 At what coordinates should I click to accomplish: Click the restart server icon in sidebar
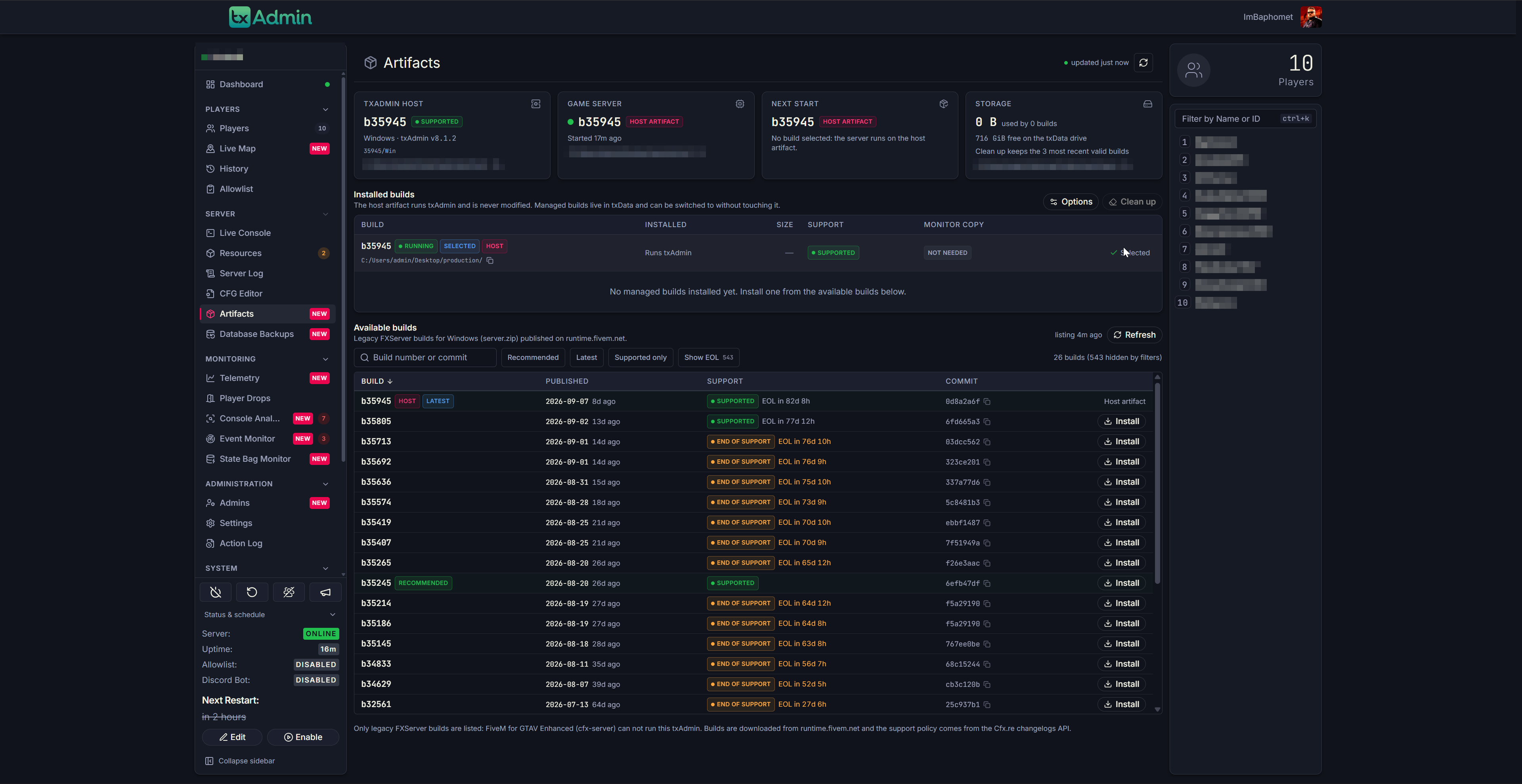(x=252, y=592)
